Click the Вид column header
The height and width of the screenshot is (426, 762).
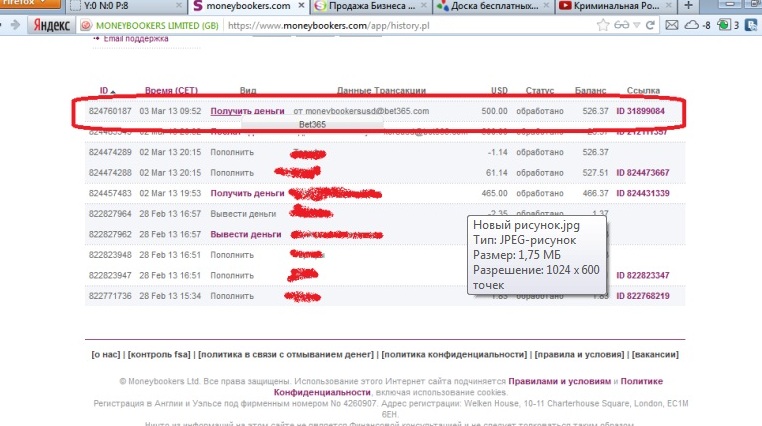point(248,90)
